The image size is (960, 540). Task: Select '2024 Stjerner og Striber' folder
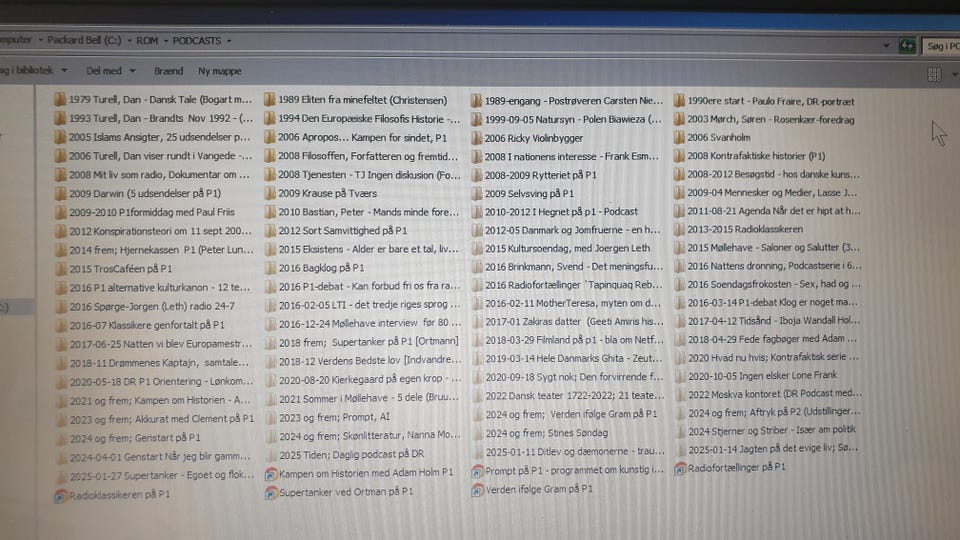(x=765, y=430)
